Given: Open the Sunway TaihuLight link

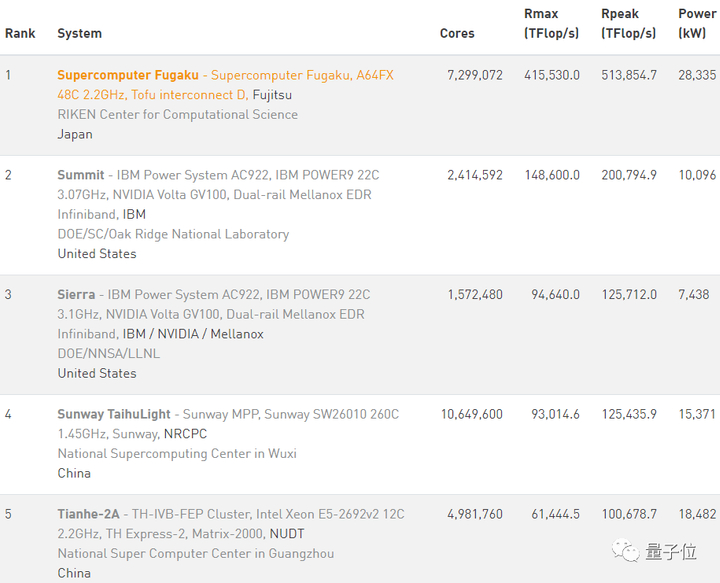Looking at the screenshot, I should (115, 414).
